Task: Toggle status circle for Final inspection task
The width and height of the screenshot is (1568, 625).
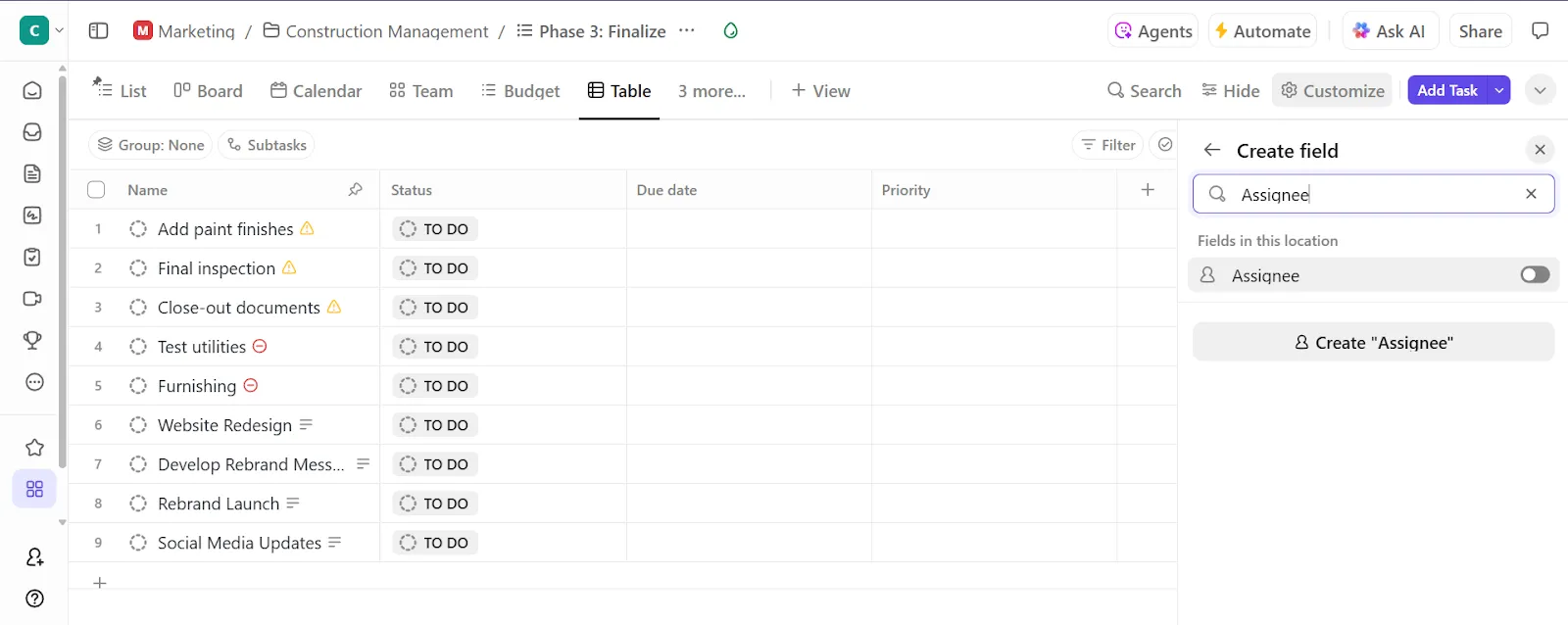Action: point(138,268)
